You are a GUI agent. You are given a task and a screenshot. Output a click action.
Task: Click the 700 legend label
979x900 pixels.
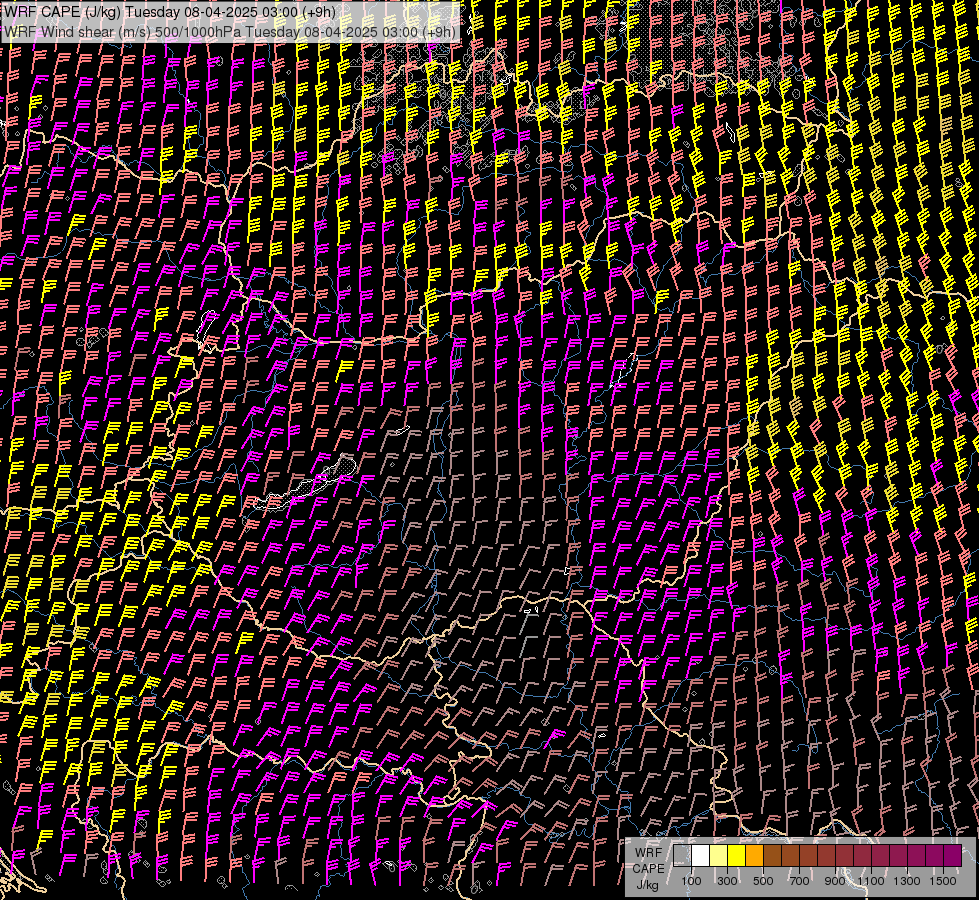(x=799, y=881)
